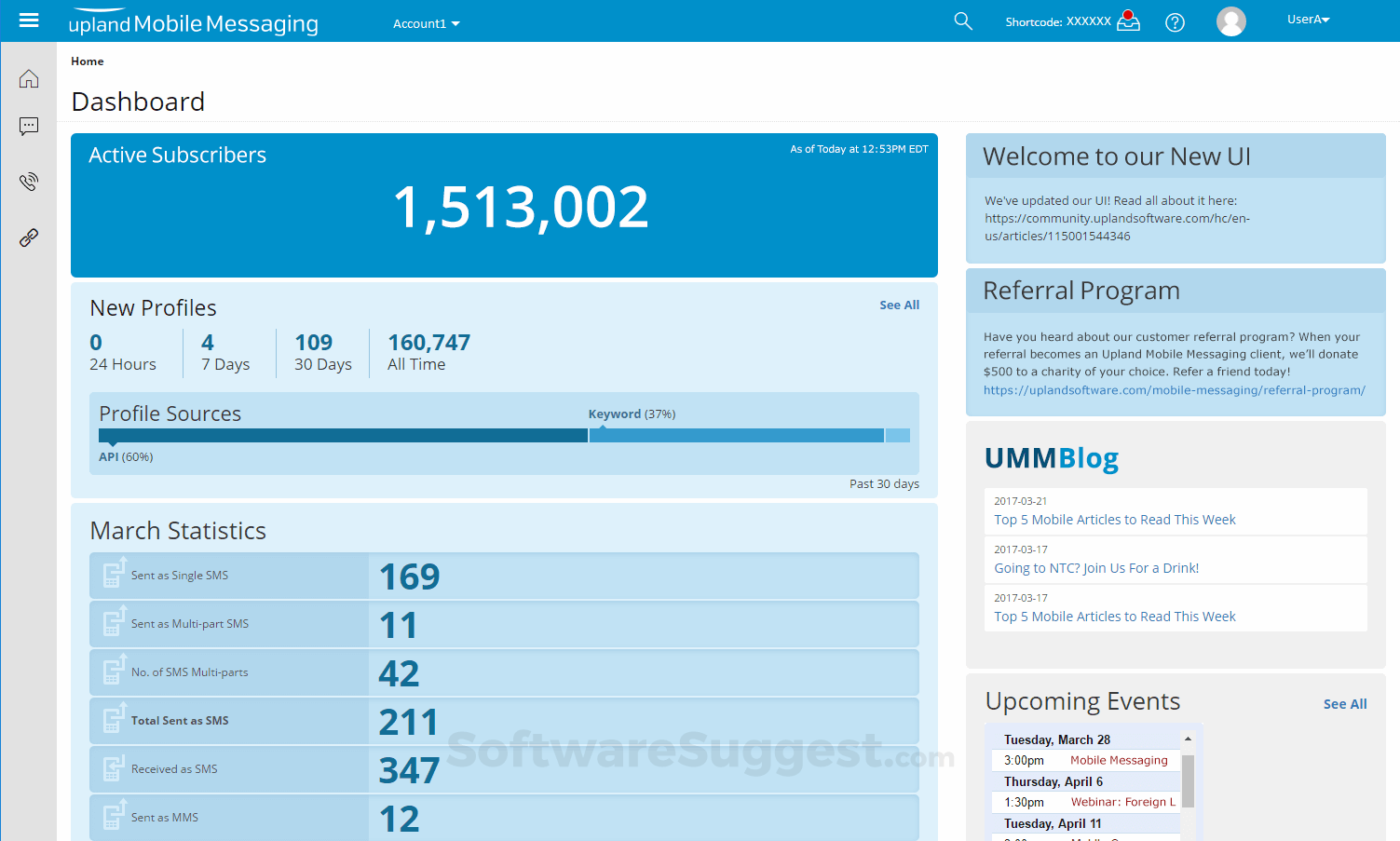Click the Home breadcrumb

pos(88,61)
